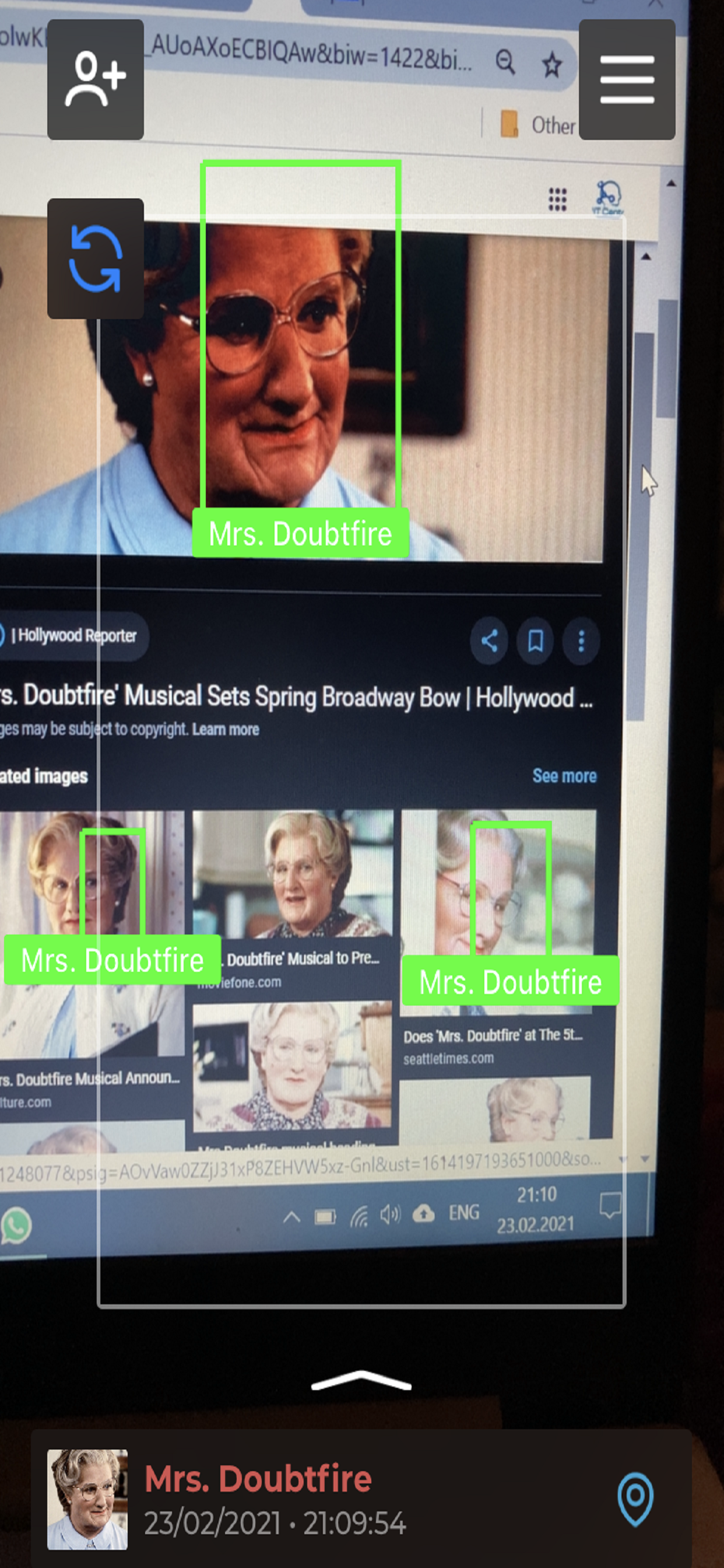724x1568 pixels.
Task: Tap the 23/02/2021 · 21:09:54 timestamp
Action: pos(275,1524)
